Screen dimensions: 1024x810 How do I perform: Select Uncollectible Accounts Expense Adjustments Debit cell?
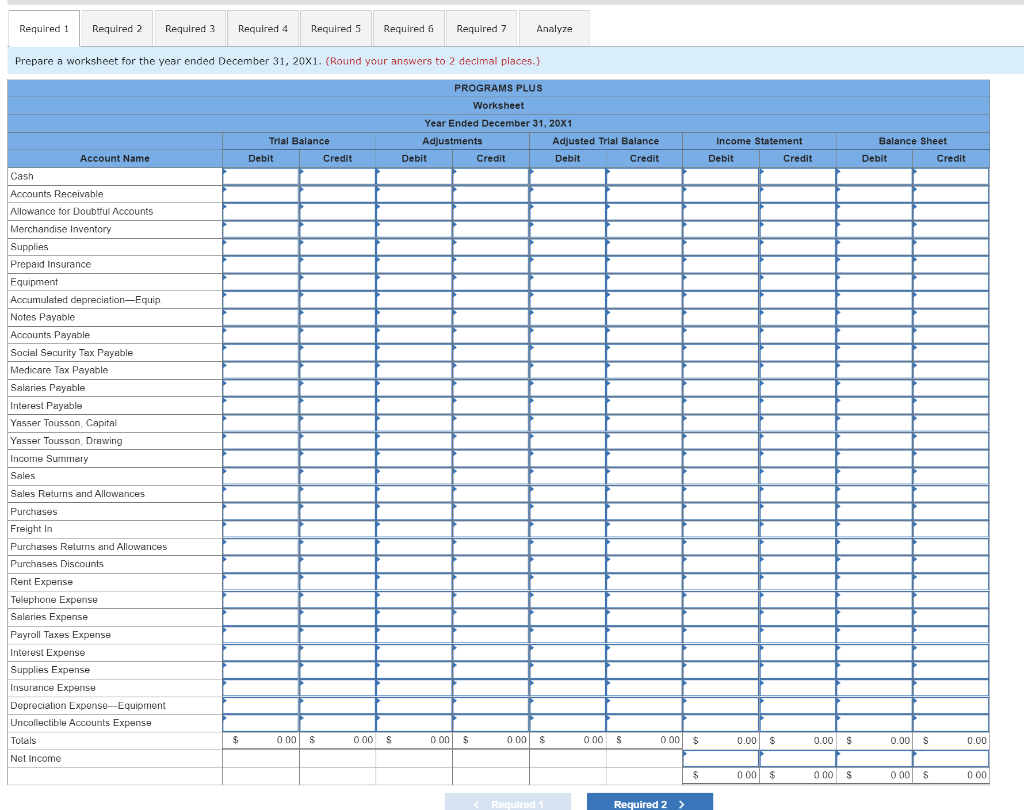[414, 723]
